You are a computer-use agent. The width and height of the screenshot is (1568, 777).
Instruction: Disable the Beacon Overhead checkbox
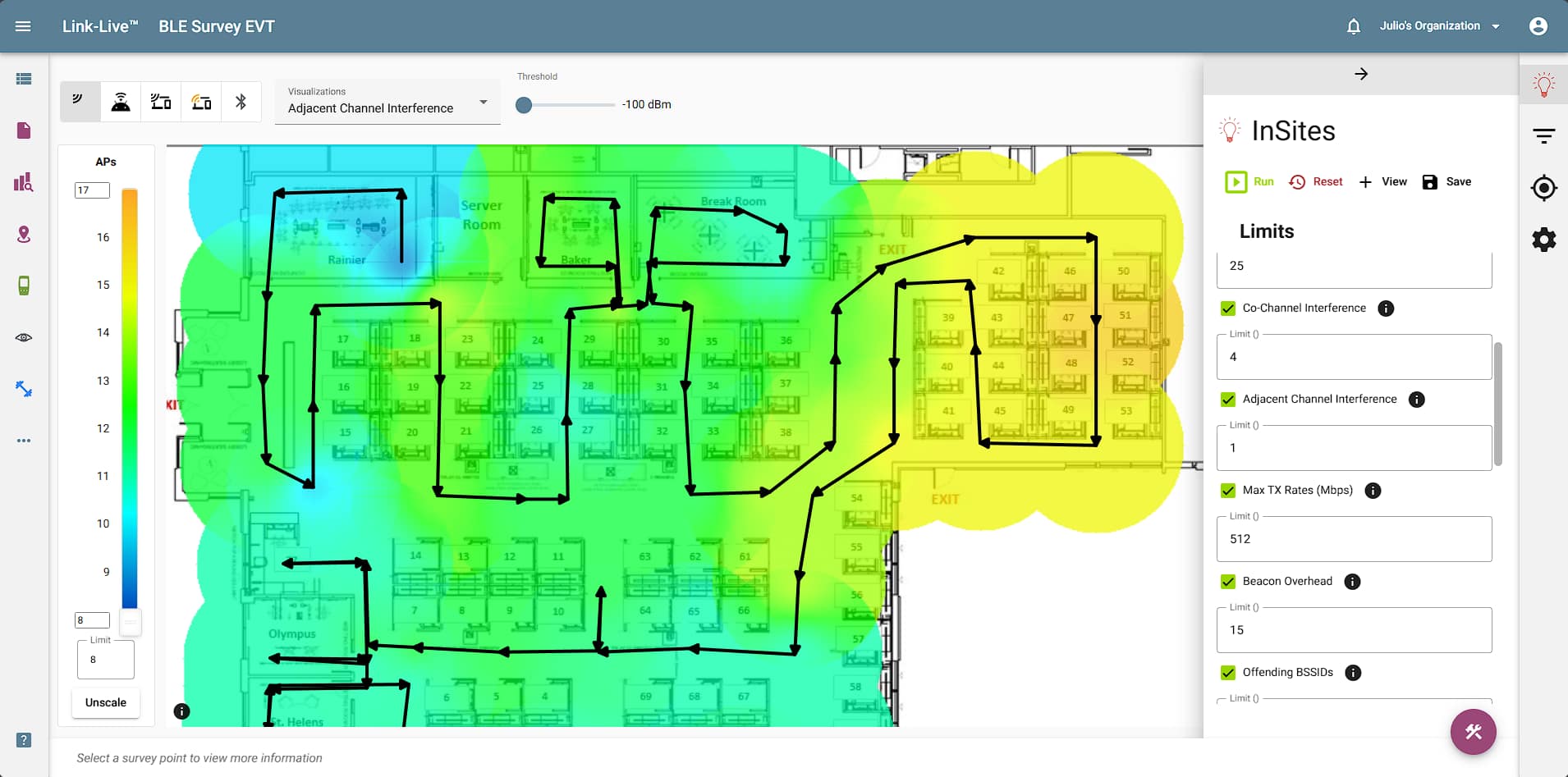(1228, 582)
